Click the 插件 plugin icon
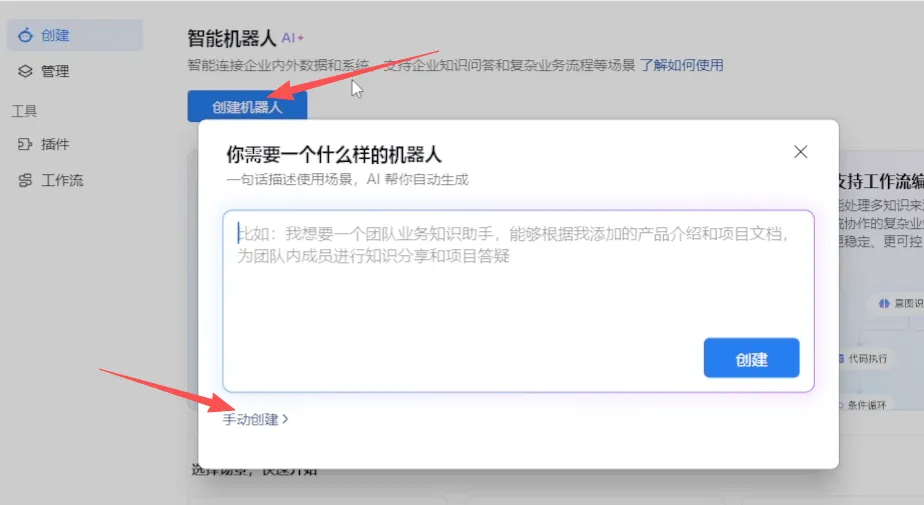This screenshot has width=924, height=505. [x=25, y=144]
